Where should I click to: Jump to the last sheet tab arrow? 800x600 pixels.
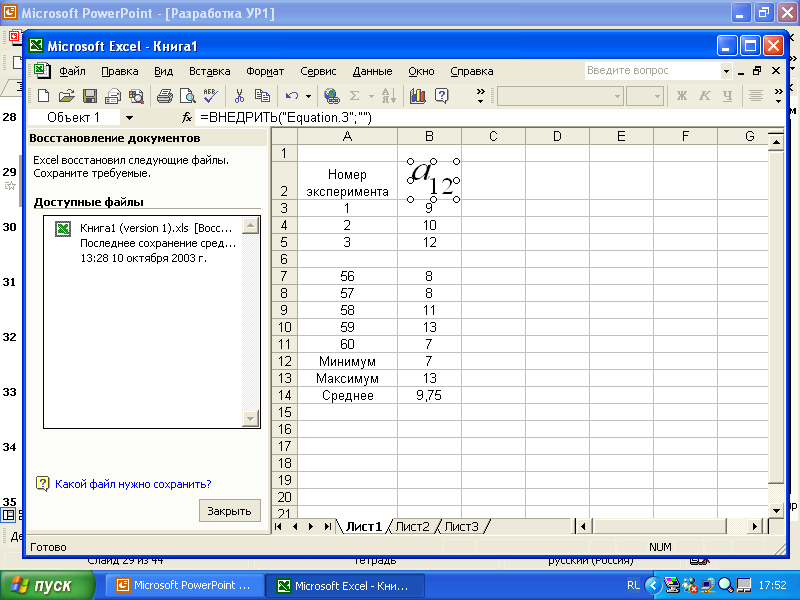328,527
